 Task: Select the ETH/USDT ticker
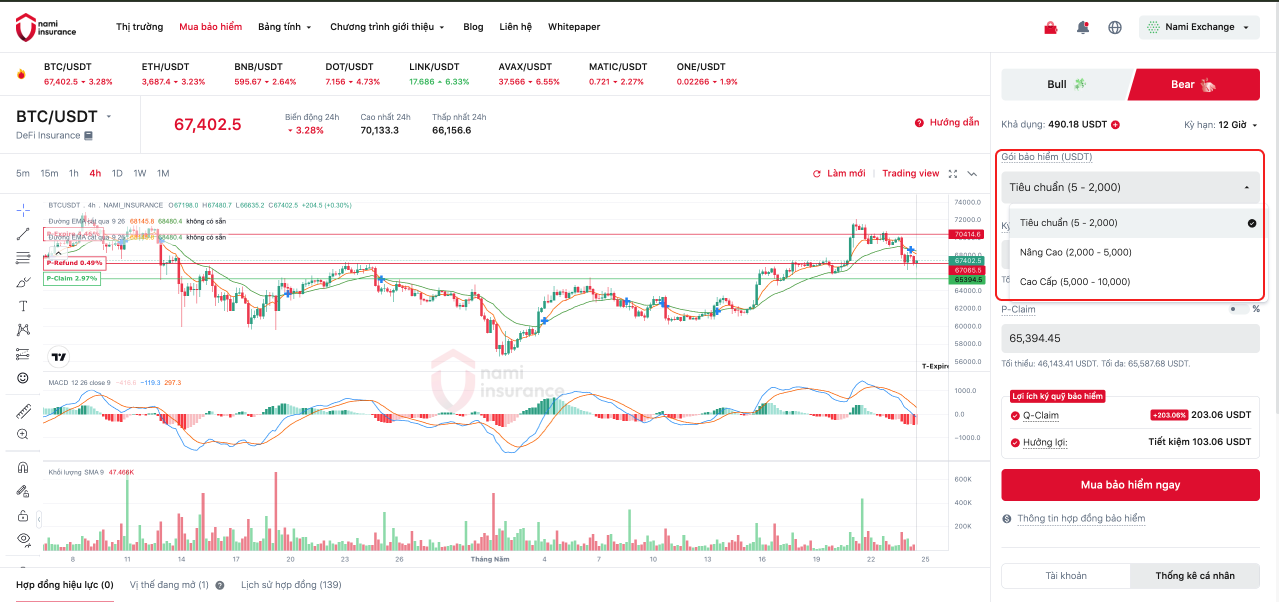pos(173,74)
